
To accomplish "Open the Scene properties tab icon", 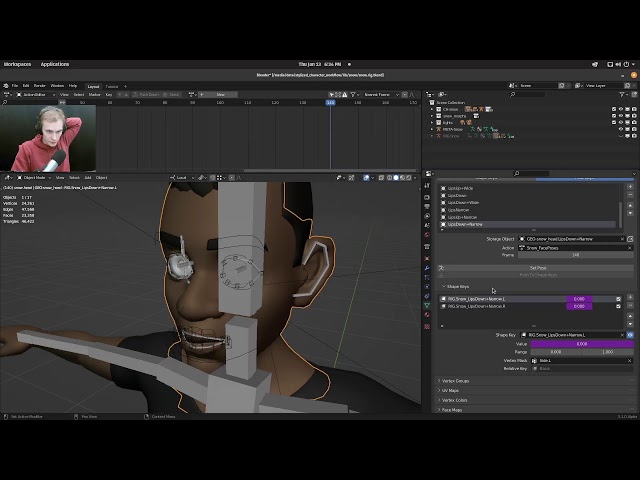I will (427, 225).
